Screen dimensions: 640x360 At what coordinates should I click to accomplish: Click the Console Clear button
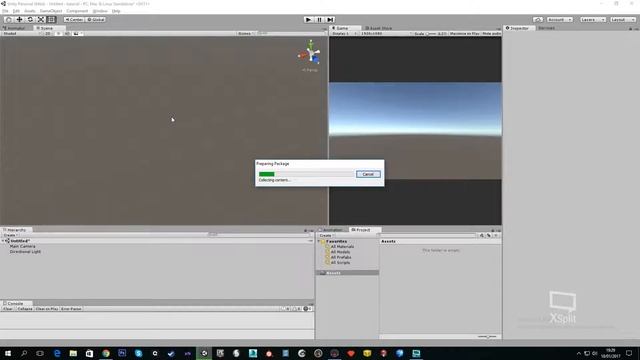pos(8,309)
